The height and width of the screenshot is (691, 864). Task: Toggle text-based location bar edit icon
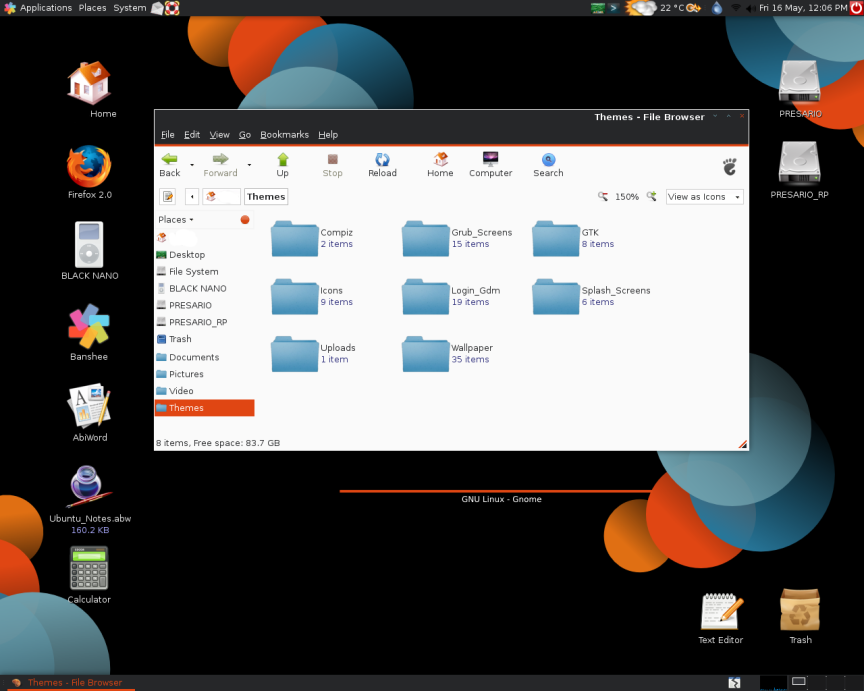(x=168, y=197)
